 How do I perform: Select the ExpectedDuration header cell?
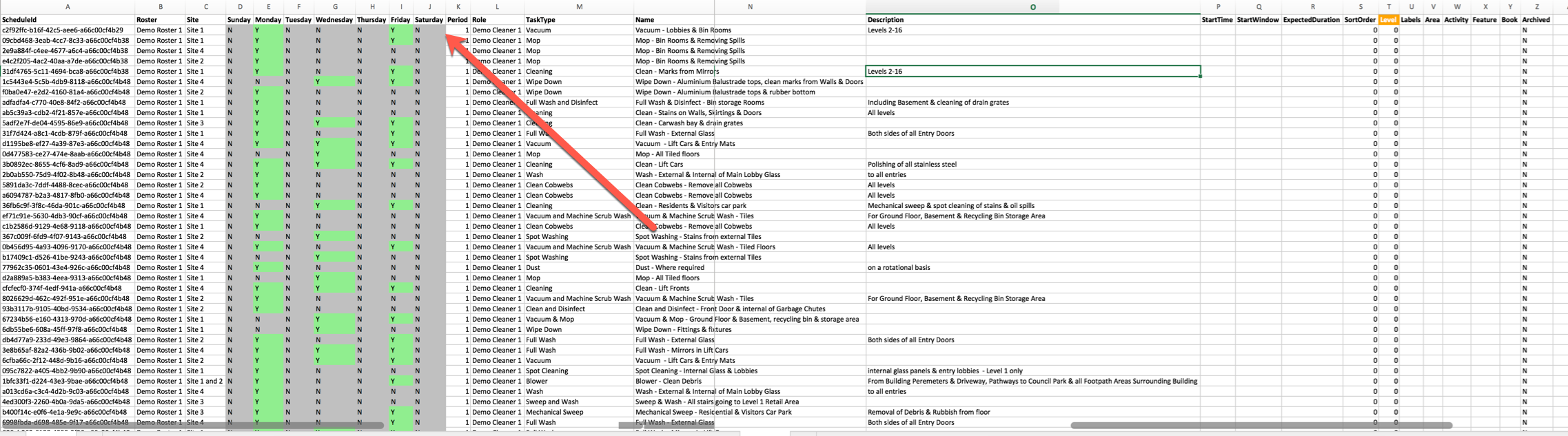(x=1311, y=20)
